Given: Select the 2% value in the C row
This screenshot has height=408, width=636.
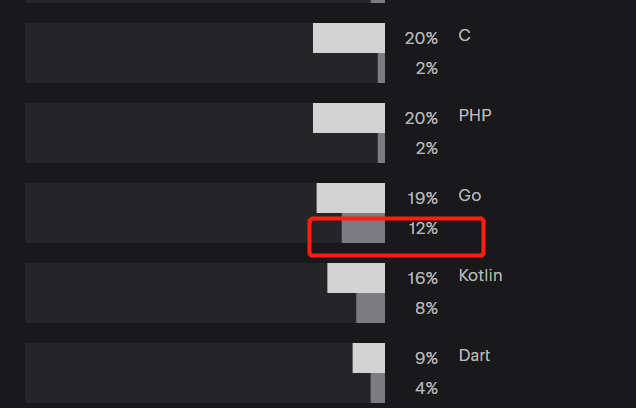Looking at the screenshot, I should 426,69.
